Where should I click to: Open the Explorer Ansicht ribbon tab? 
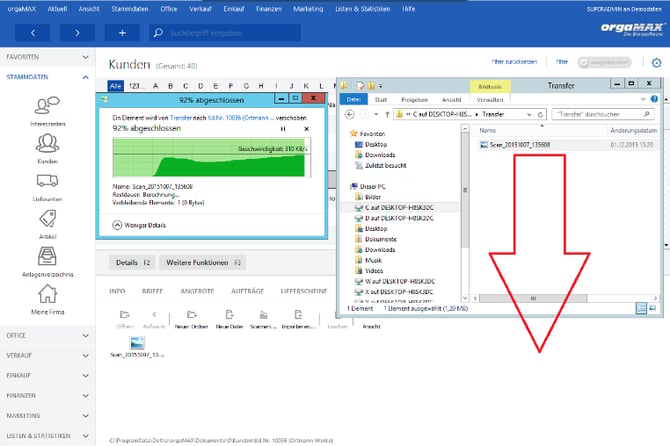pyautogui.click(x=452, y=100)
